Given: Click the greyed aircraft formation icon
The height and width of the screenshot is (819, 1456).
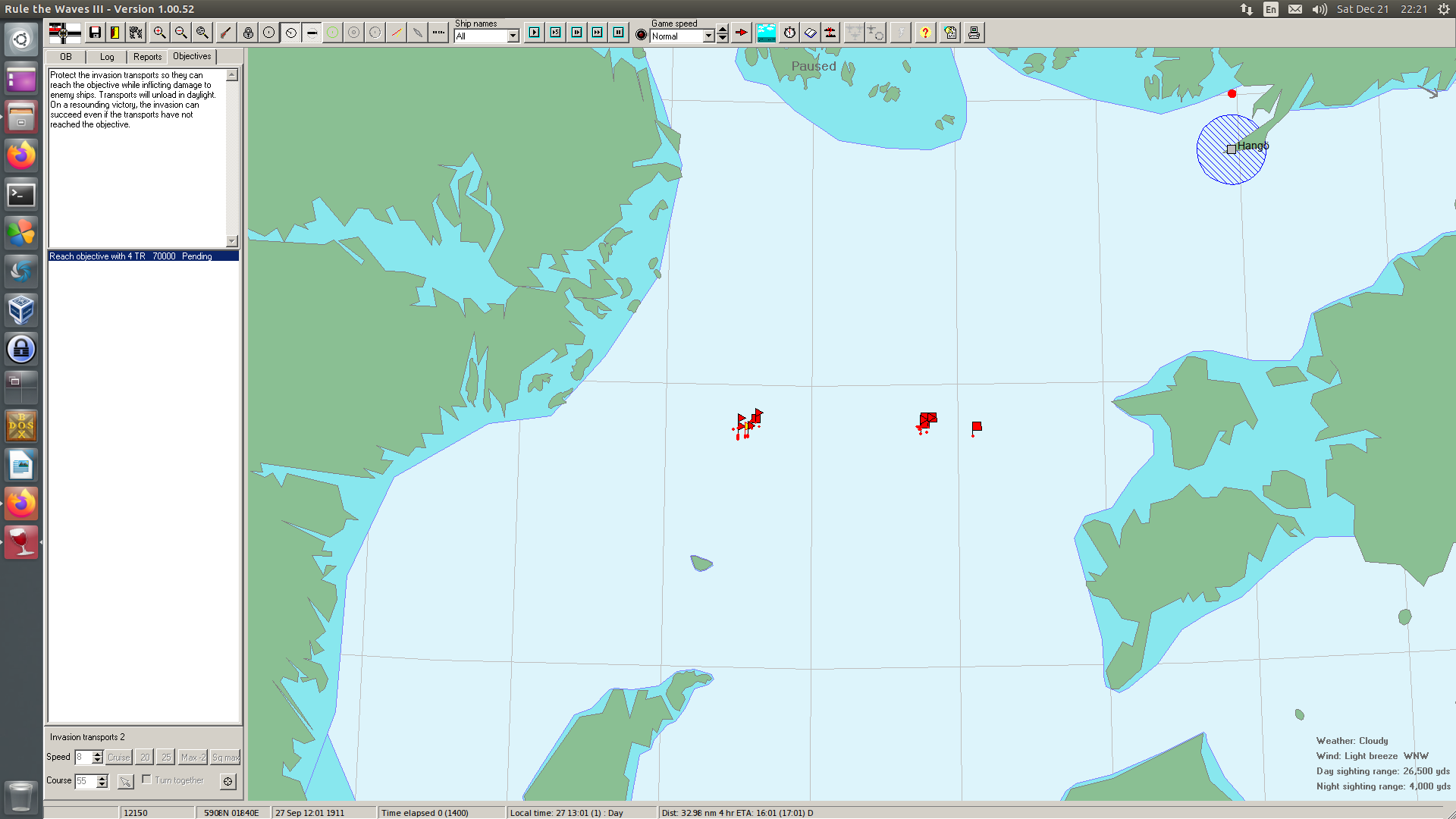Looking at the screenshot, I should (x=854, y=33).
